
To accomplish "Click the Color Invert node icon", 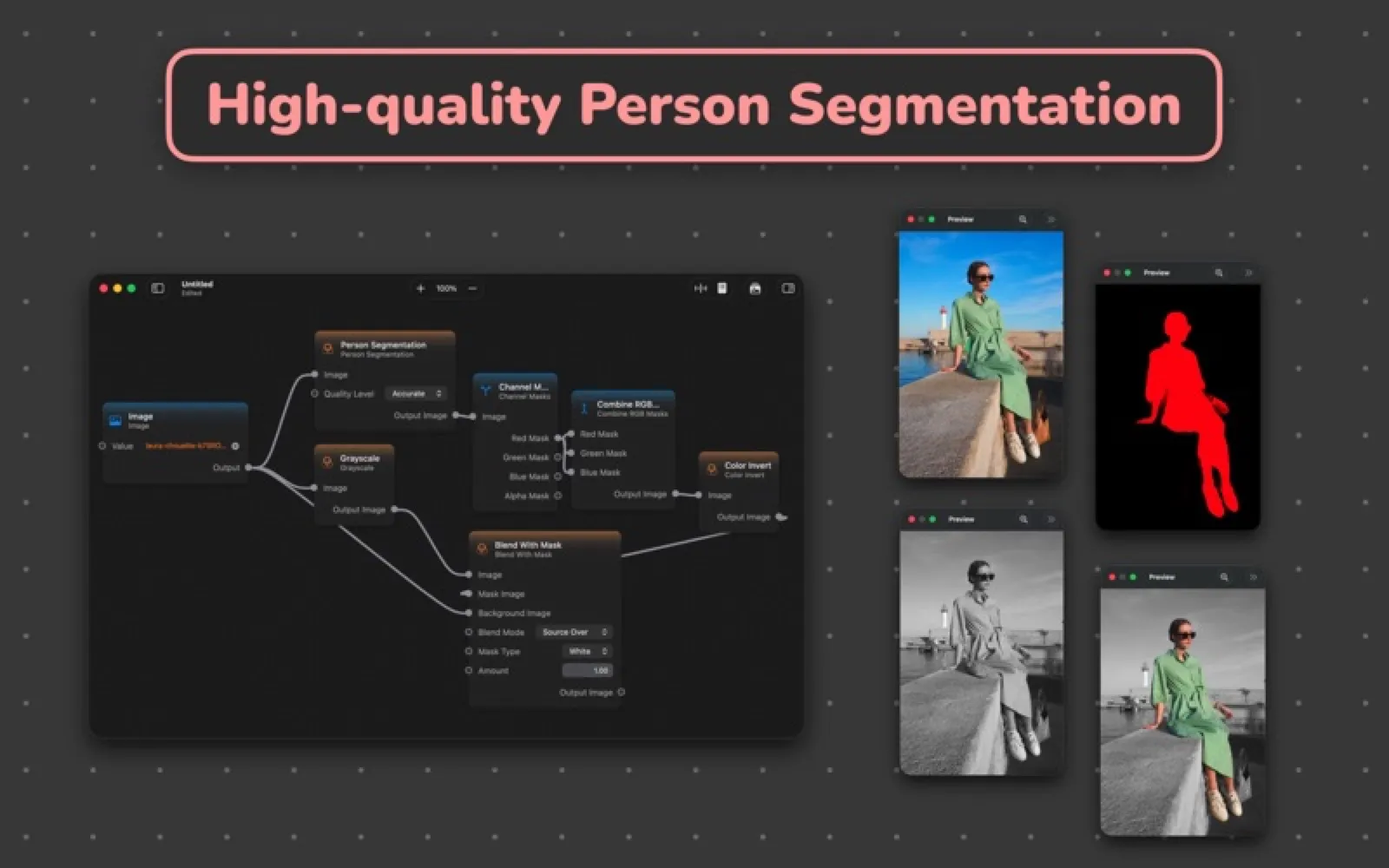I will (x=712, y=469).
